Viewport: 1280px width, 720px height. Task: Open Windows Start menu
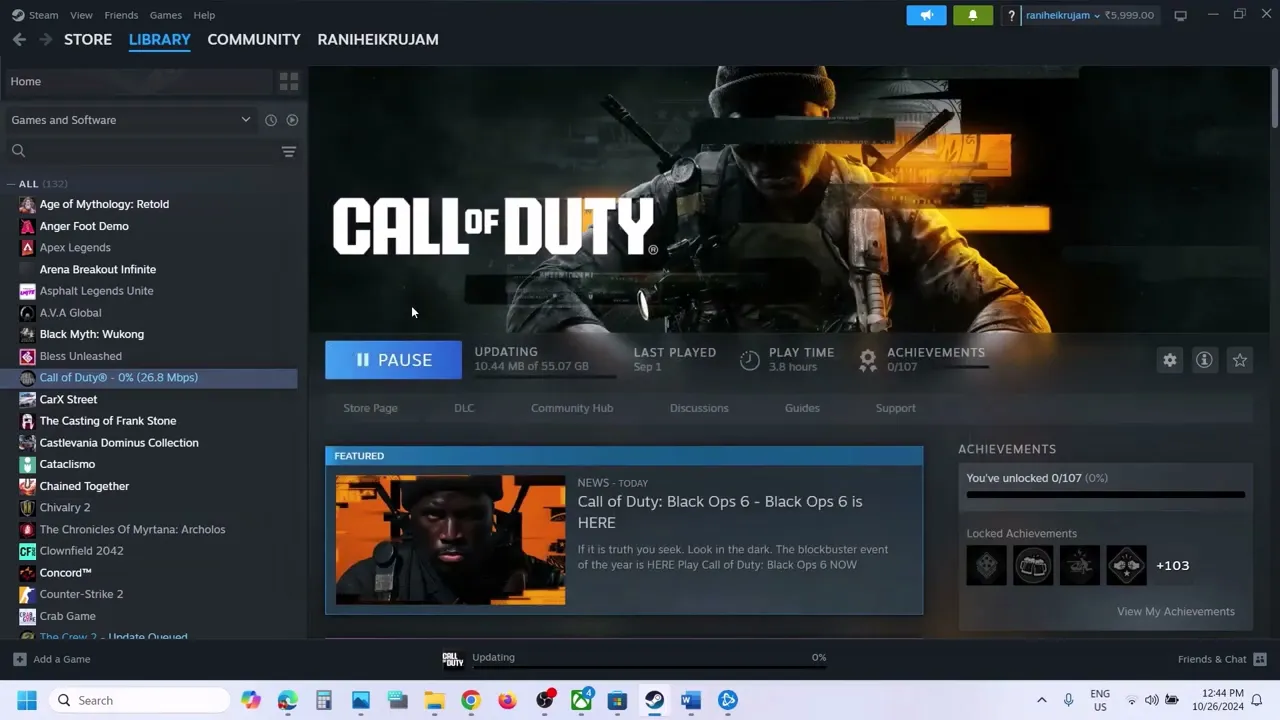pos(27,700)
